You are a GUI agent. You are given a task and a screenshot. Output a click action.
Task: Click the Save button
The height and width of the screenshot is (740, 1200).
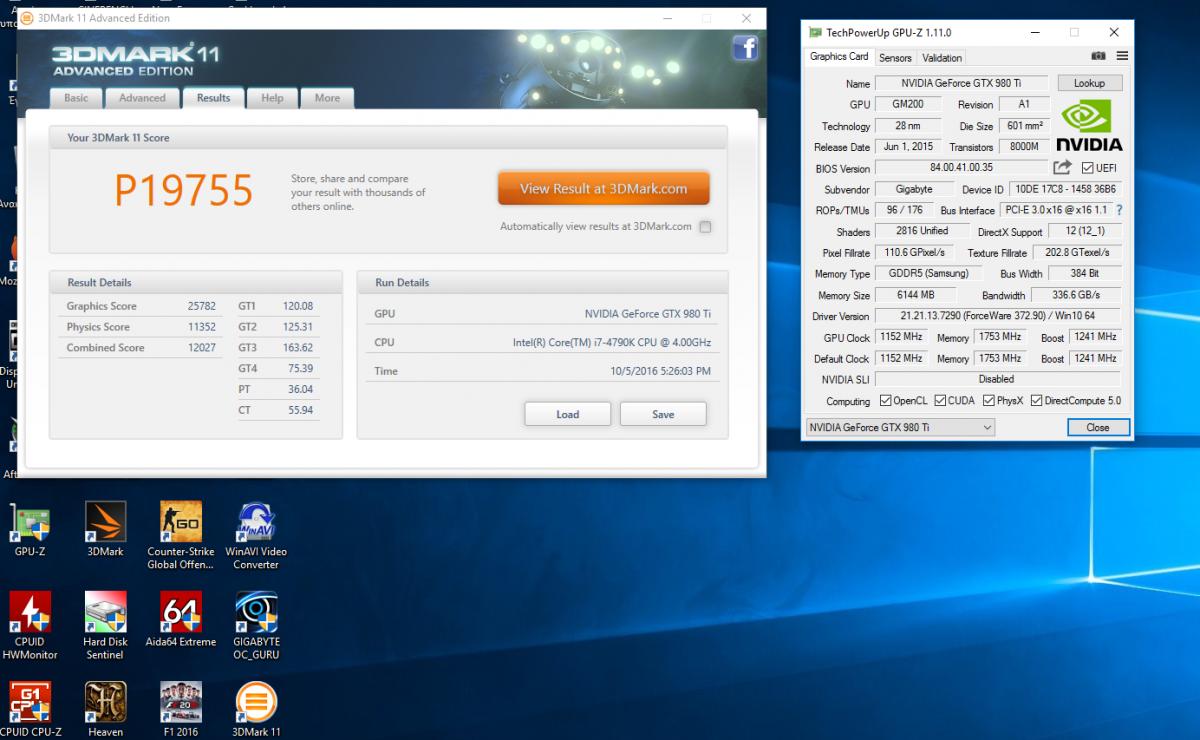pyautogui.click(x=663, y=414)
